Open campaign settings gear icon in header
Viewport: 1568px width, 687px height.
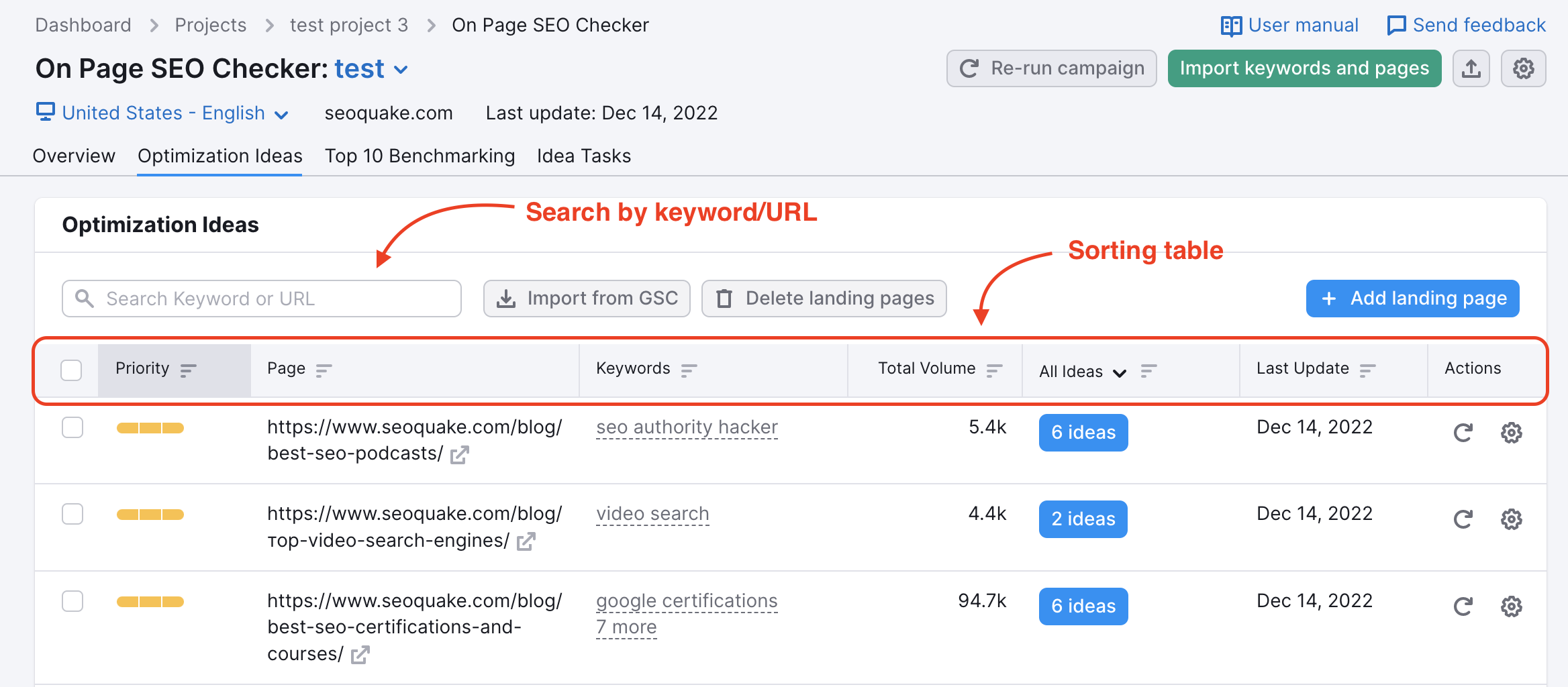(x=1523, y=68)
